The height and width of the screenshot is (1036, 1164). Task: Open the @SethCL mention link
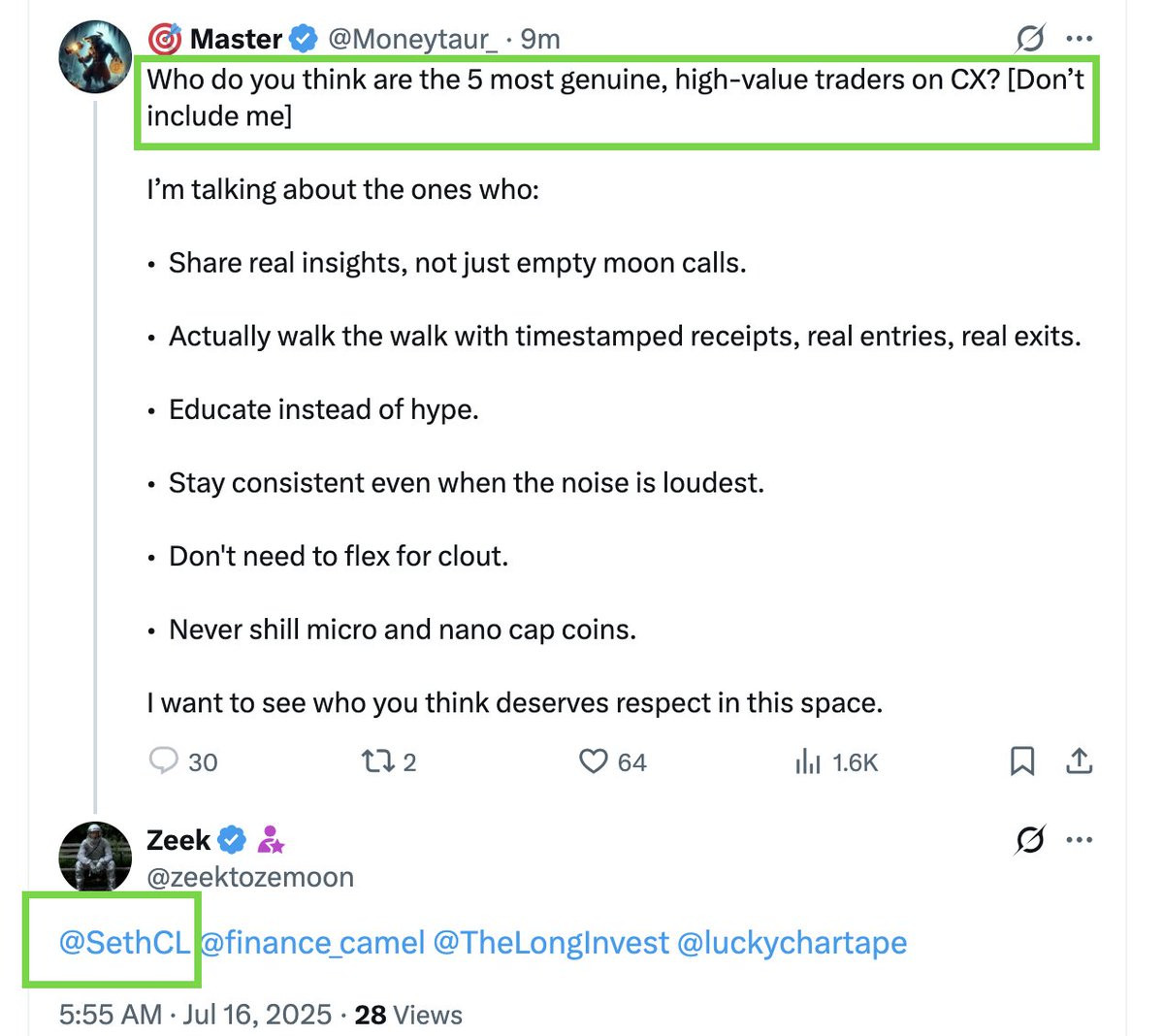click(124, 943)
